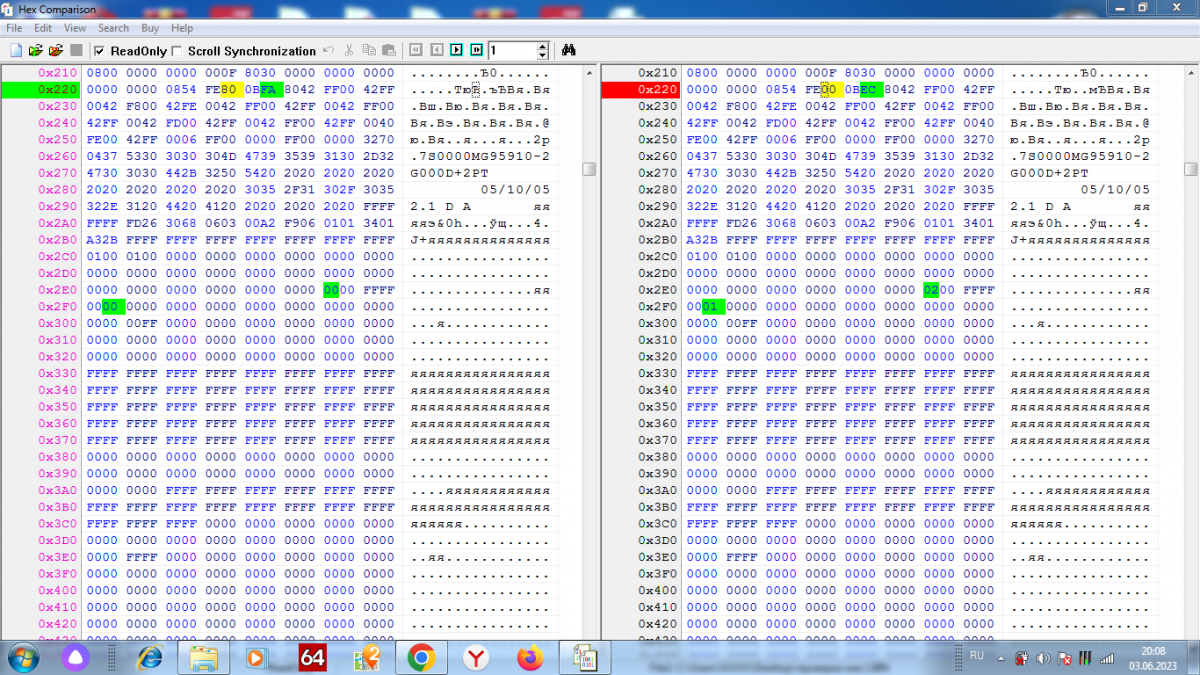This screenshot has height=675, width=1200.
Task: Open second file with the red-marked folder icon
Action: tap(56, 50)
